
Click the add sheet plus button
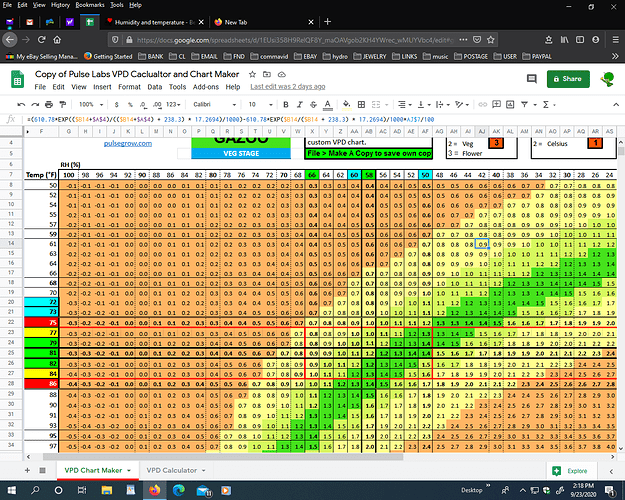[27, 470]
